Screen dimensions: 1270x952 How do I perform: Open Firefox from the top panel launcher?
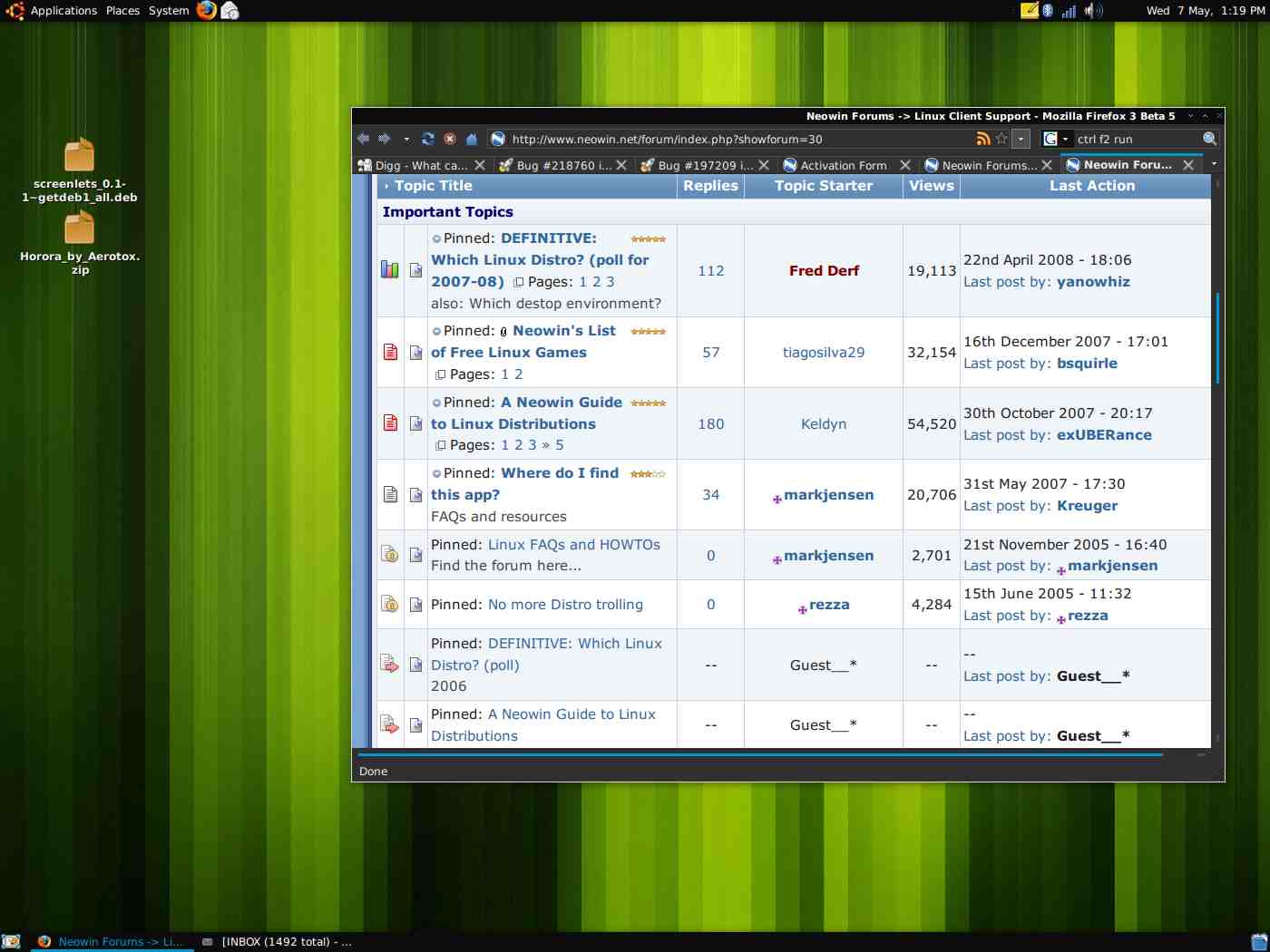coord(206,10)
